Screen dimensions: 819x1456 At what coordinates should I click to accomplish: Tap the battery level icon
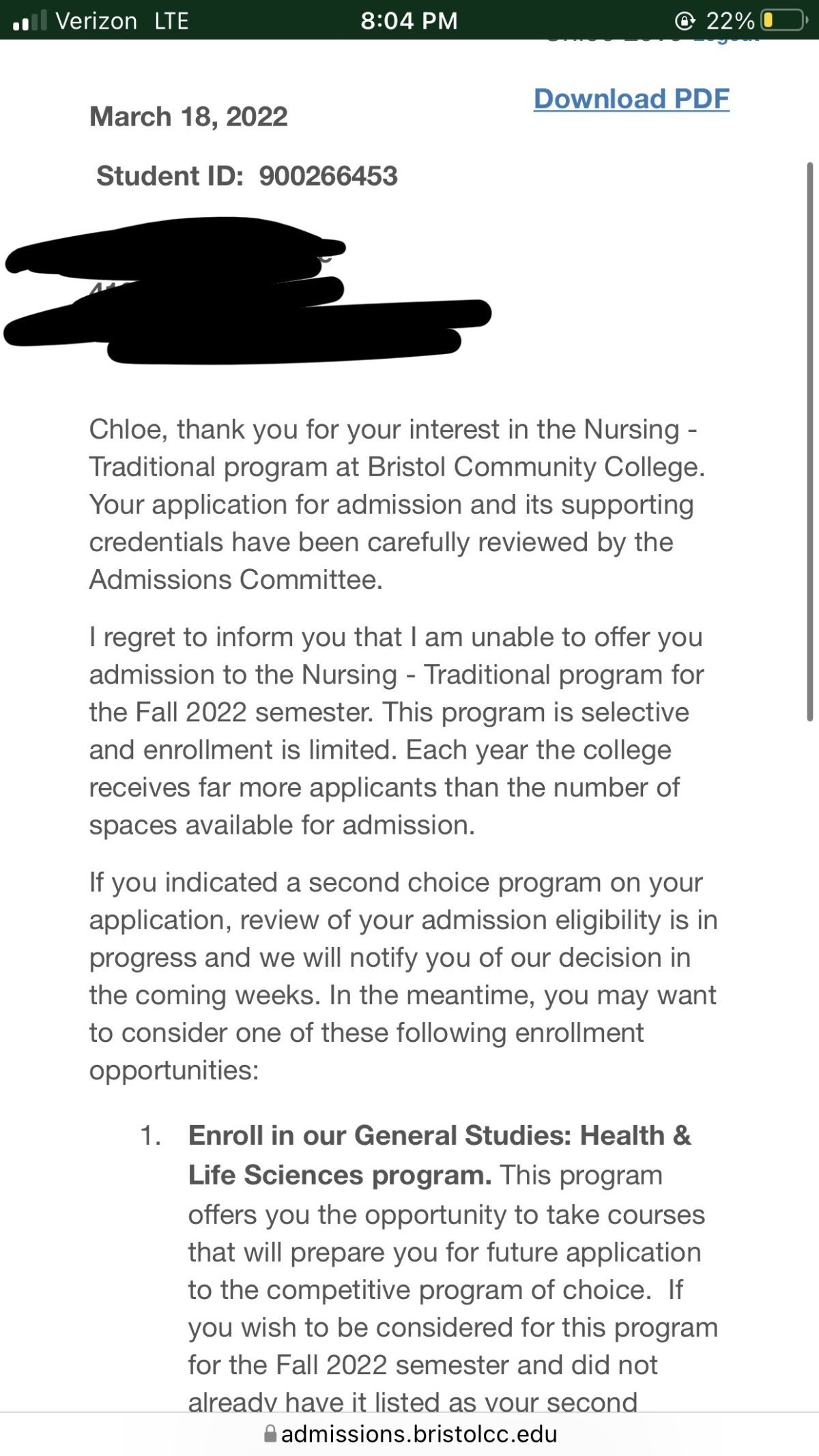tap(784, 20)
